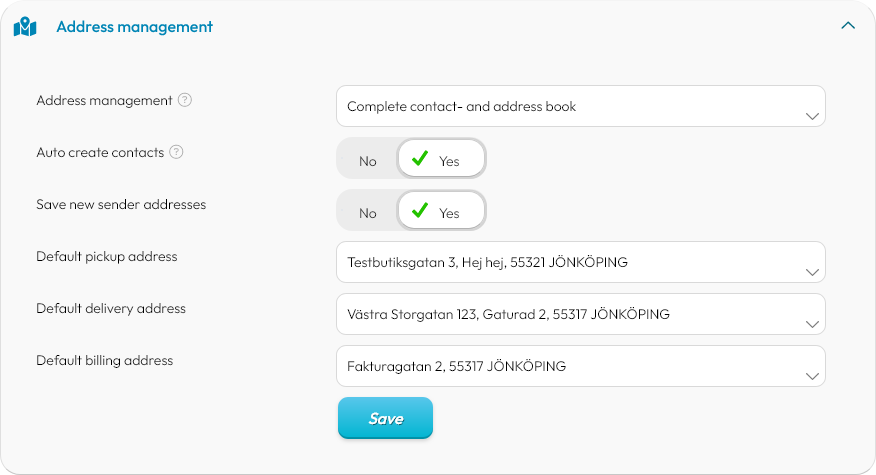Screen dimensions: 876x475
Task: Click green checkmark in Auto create contacts toggle
Action: (420, 158)
